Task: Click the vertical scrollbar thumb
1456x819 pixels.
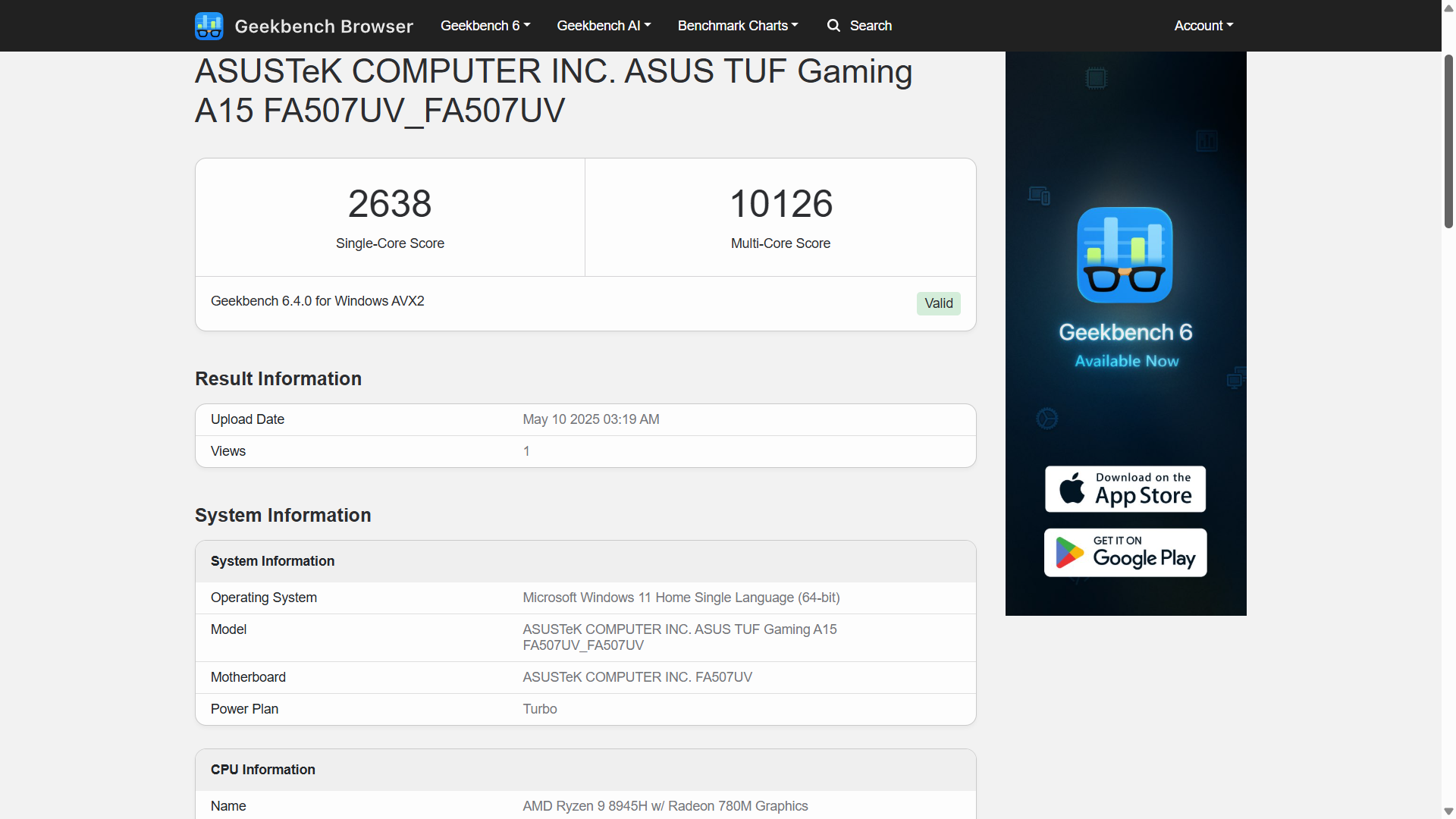Action: tap(1448, 140)
